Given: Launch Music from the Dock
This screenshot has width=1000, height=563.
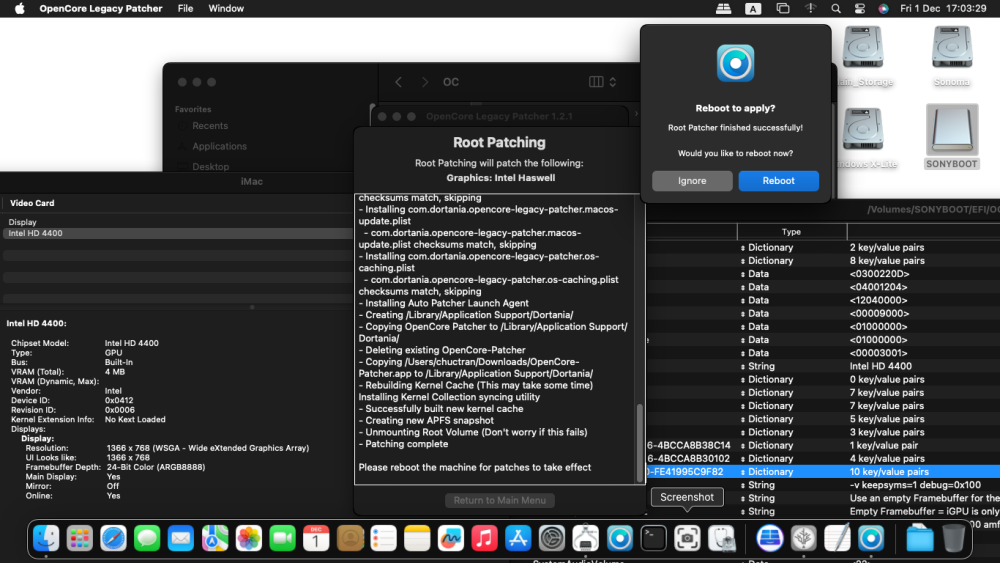Looking at the screenshot, I should click(485, 539).
